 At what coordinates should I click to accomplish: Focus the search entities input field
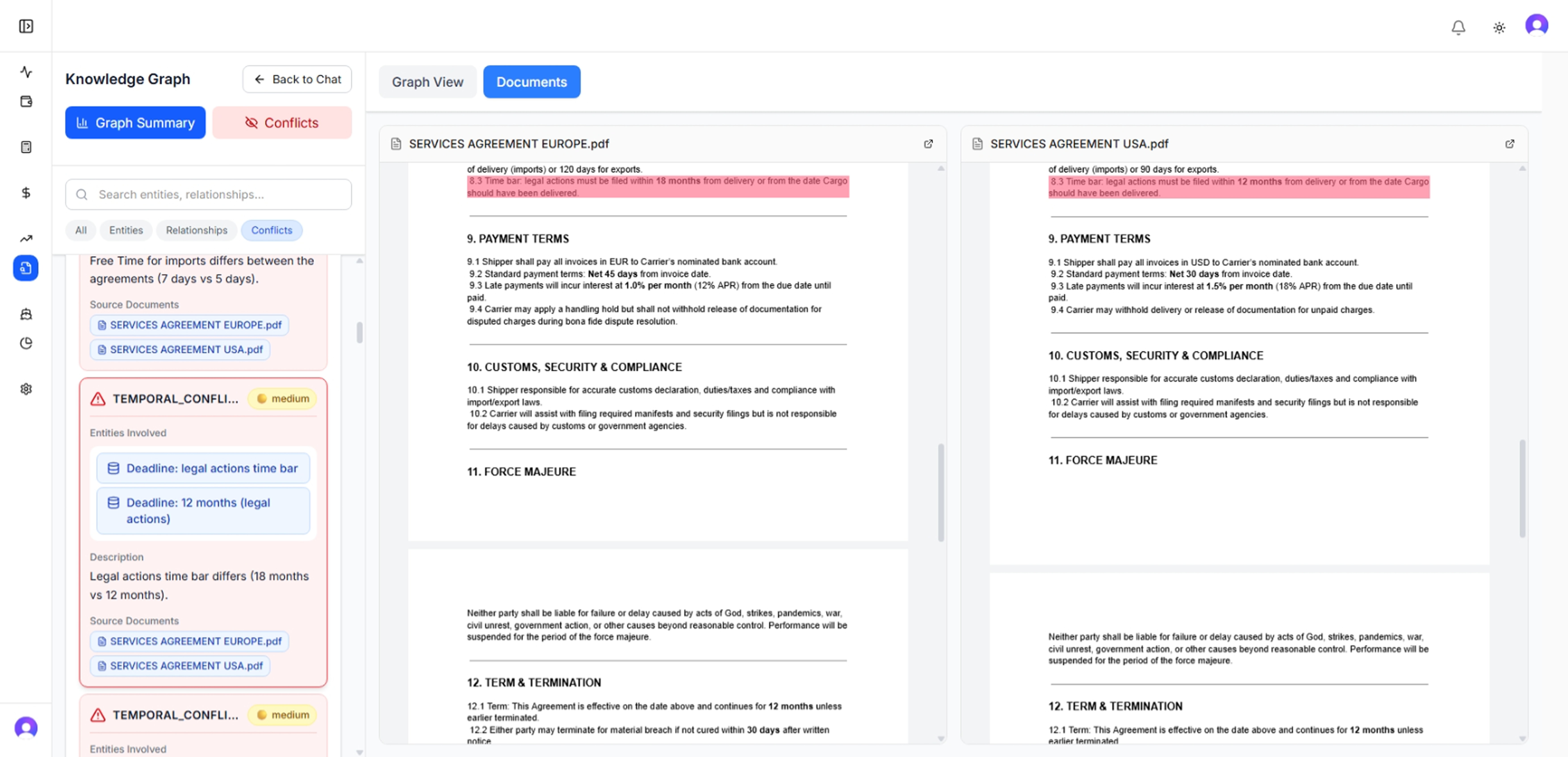click(x=208, y=194)
